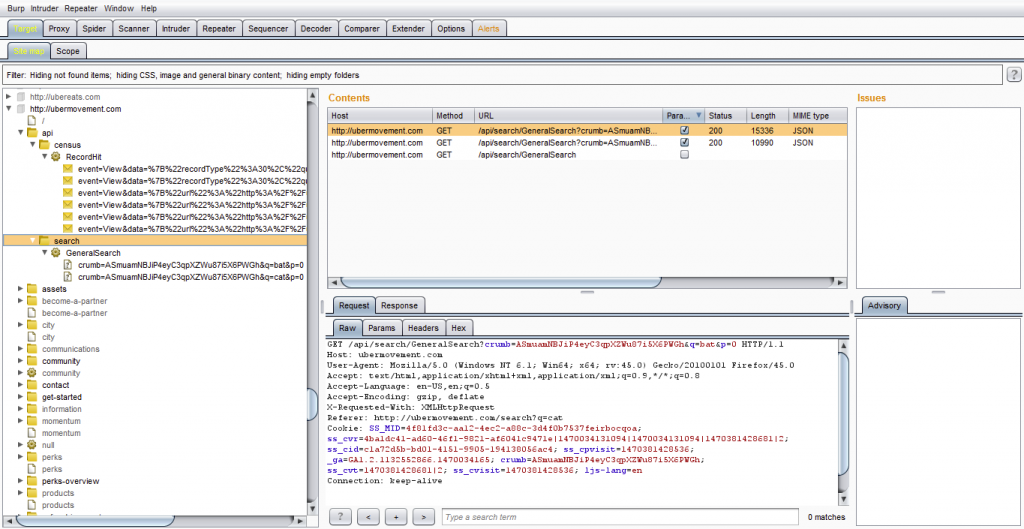This screenshot has width=1024, height=529.
Task: Click the Params column sort arrow
Action: pyautogui.click(x=698, y=116)
